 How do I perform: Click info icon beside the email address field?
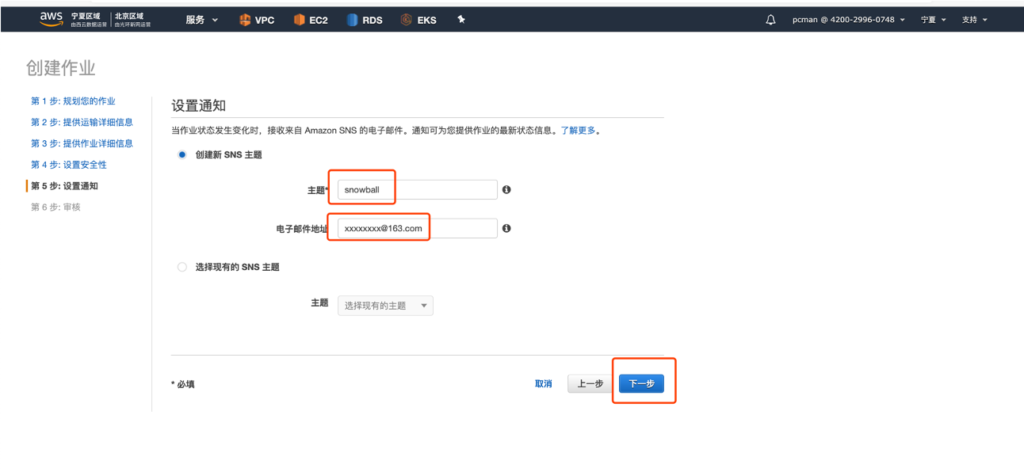click(x=507, y=229)
